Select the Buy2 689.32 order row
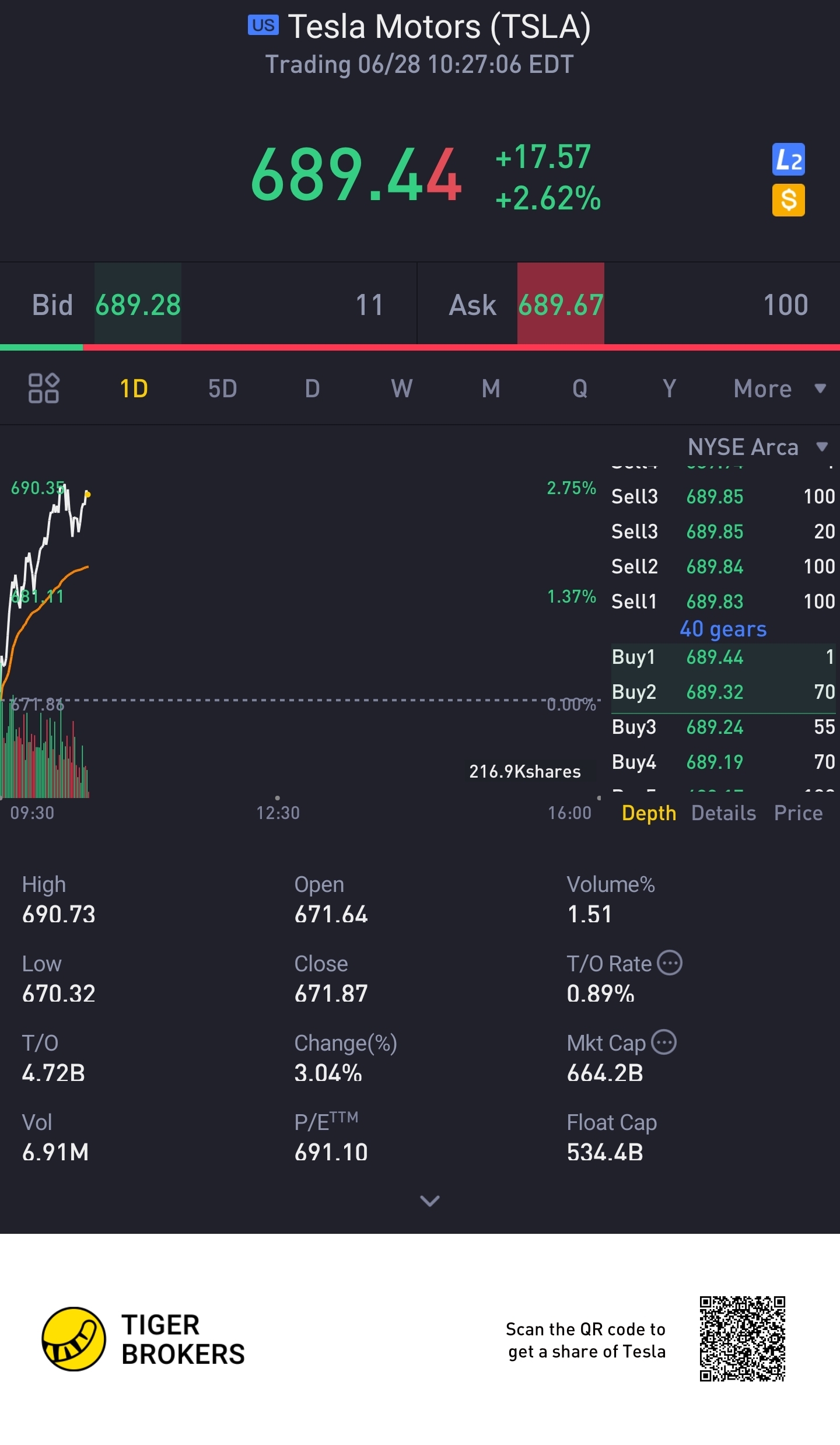The height and width of the screenshot is (1445, 840). tap(723, 692)
